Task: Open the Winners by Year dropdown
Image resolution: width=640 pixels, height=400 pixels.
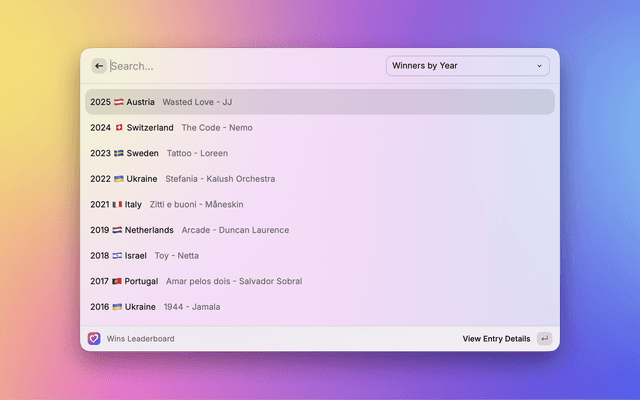Action: [x=467, y=66]
